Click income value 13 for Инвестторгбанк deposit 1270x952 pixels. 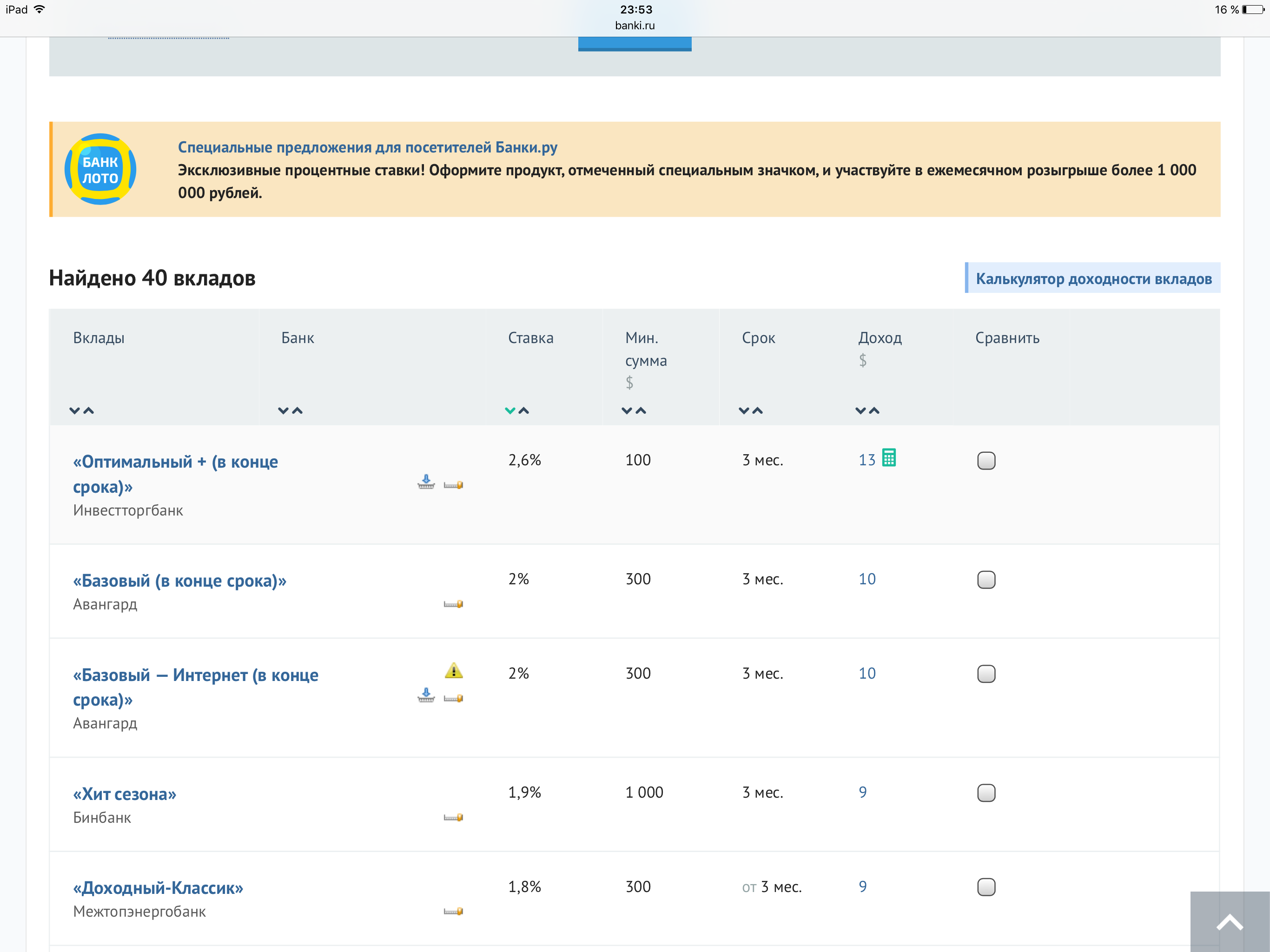(867, 460)
